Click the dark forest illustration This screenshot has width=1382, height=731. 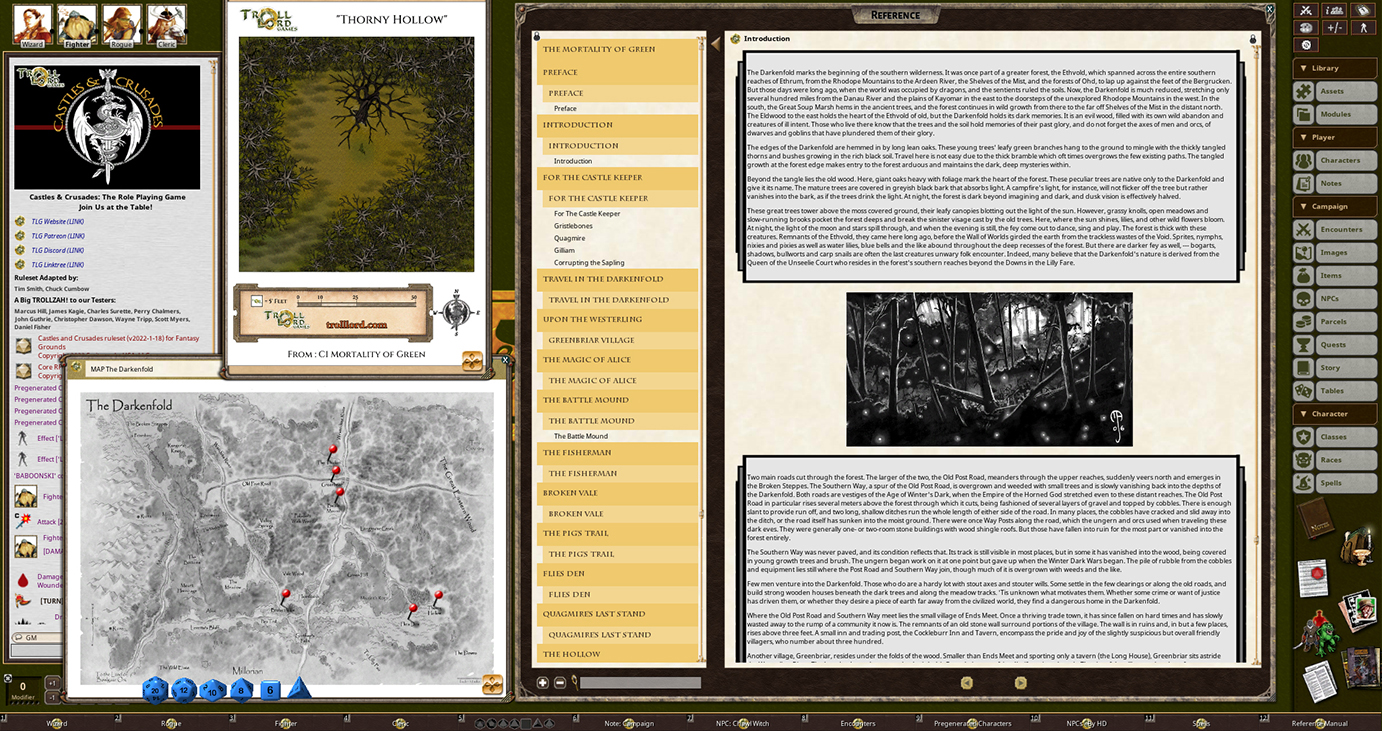989,369
